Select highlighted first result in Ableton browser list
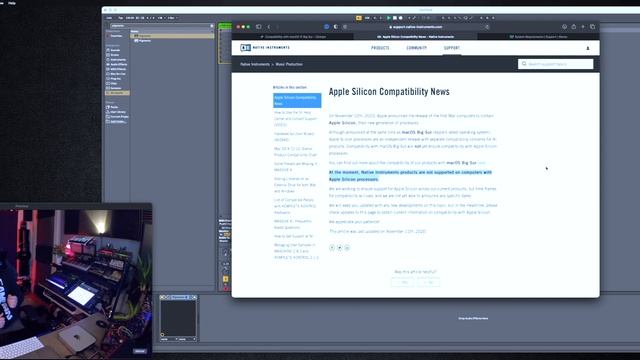Screen dimensions: 640x360 [x=172, y=36]
